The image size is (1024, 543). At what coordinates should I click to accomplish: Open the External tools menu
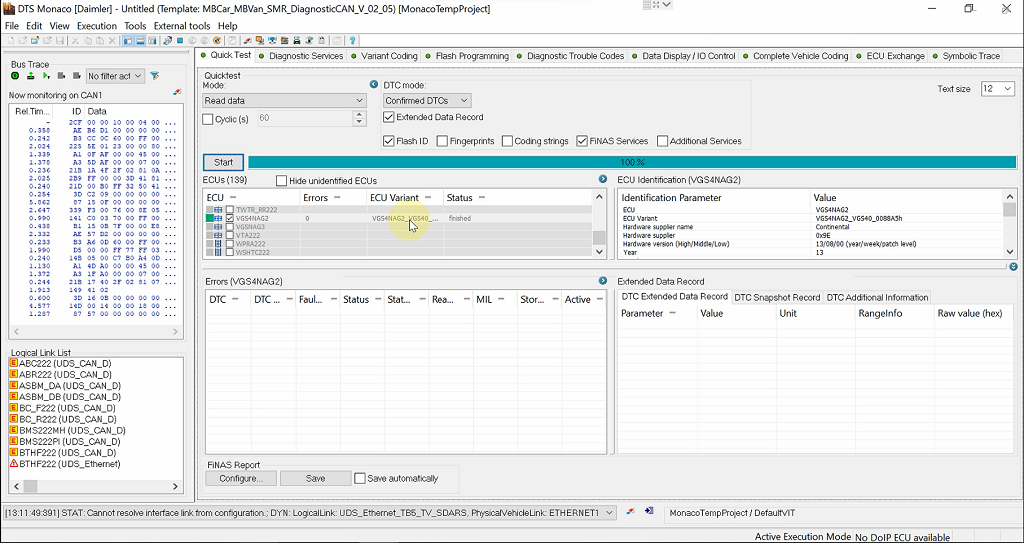pos(182,25)
